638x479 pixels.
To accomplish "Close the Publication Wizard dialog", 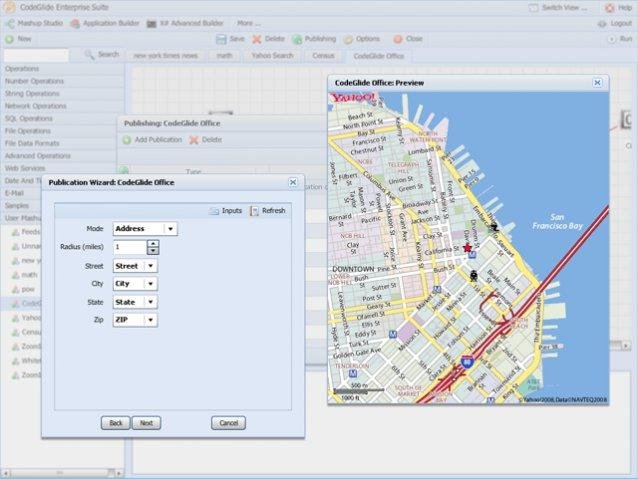I will [x=293, y=182].
